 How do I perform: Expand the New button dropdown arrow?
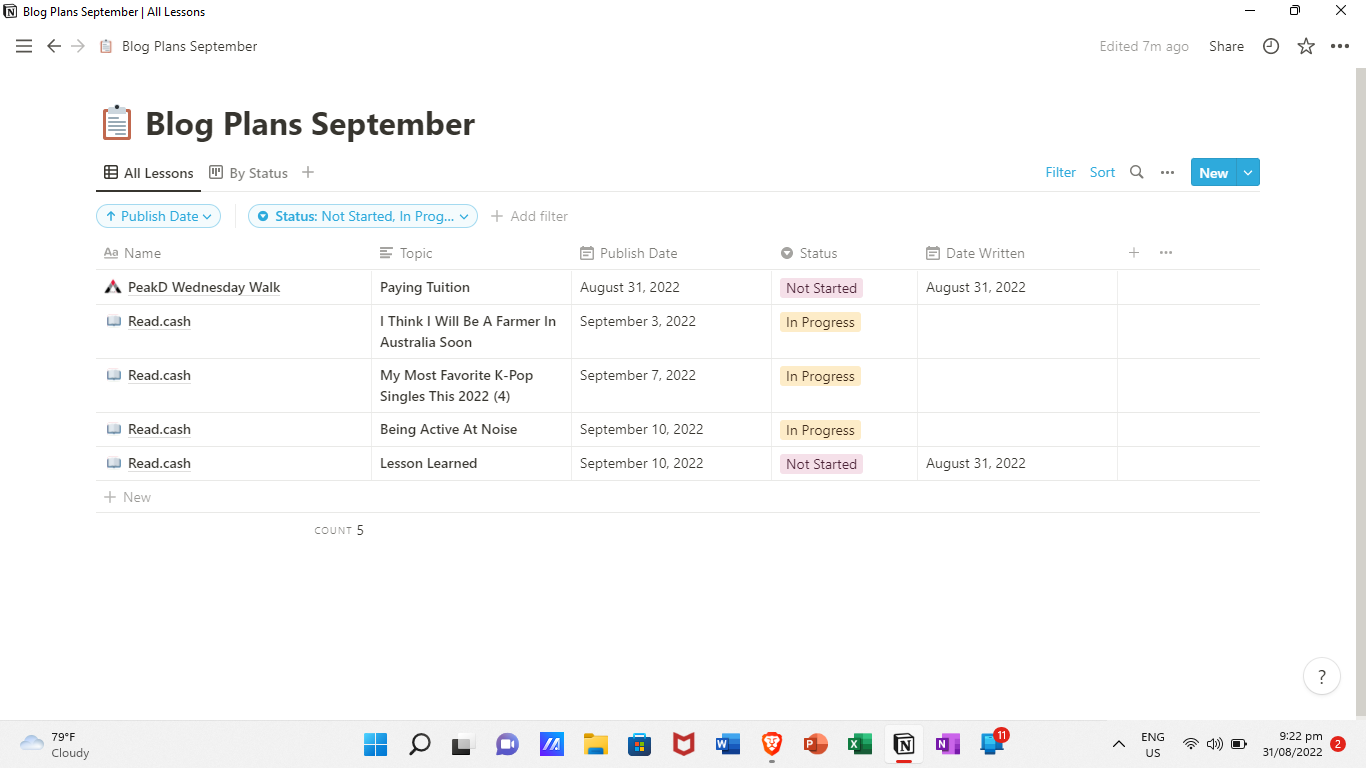click(1248, 172)
